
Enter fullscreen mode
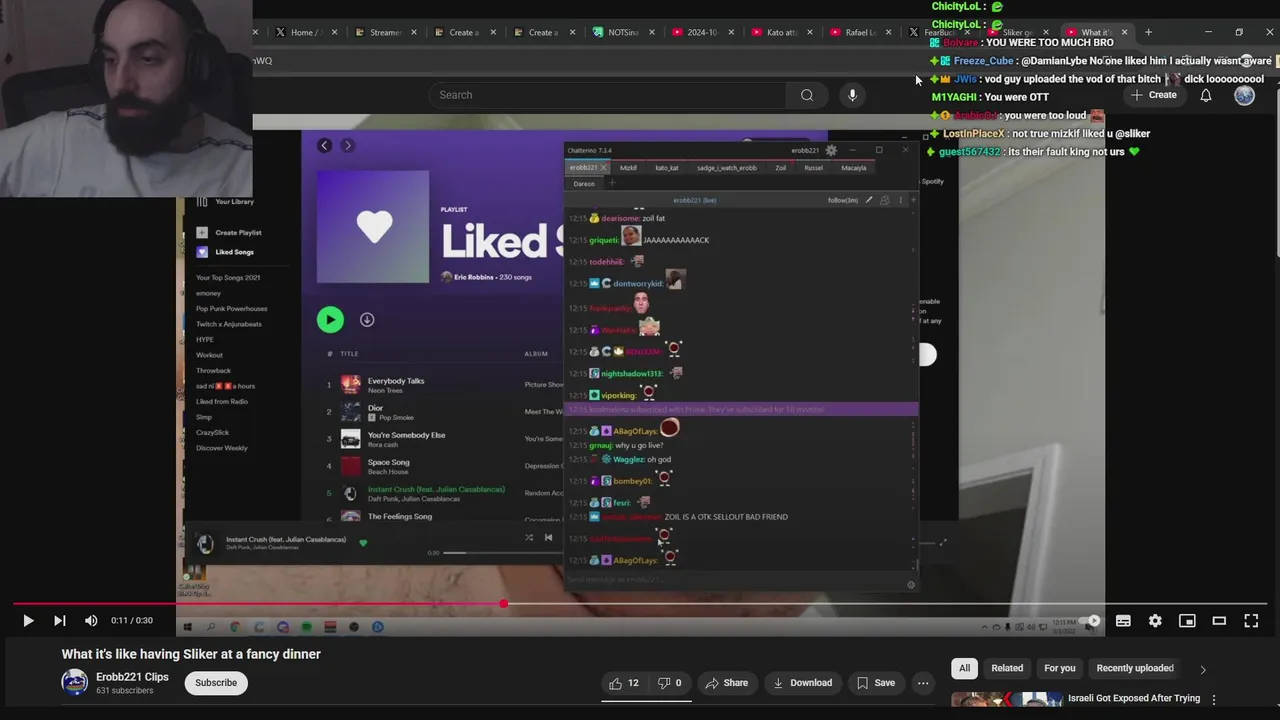pyautogui.click(x=1251, y=621)
